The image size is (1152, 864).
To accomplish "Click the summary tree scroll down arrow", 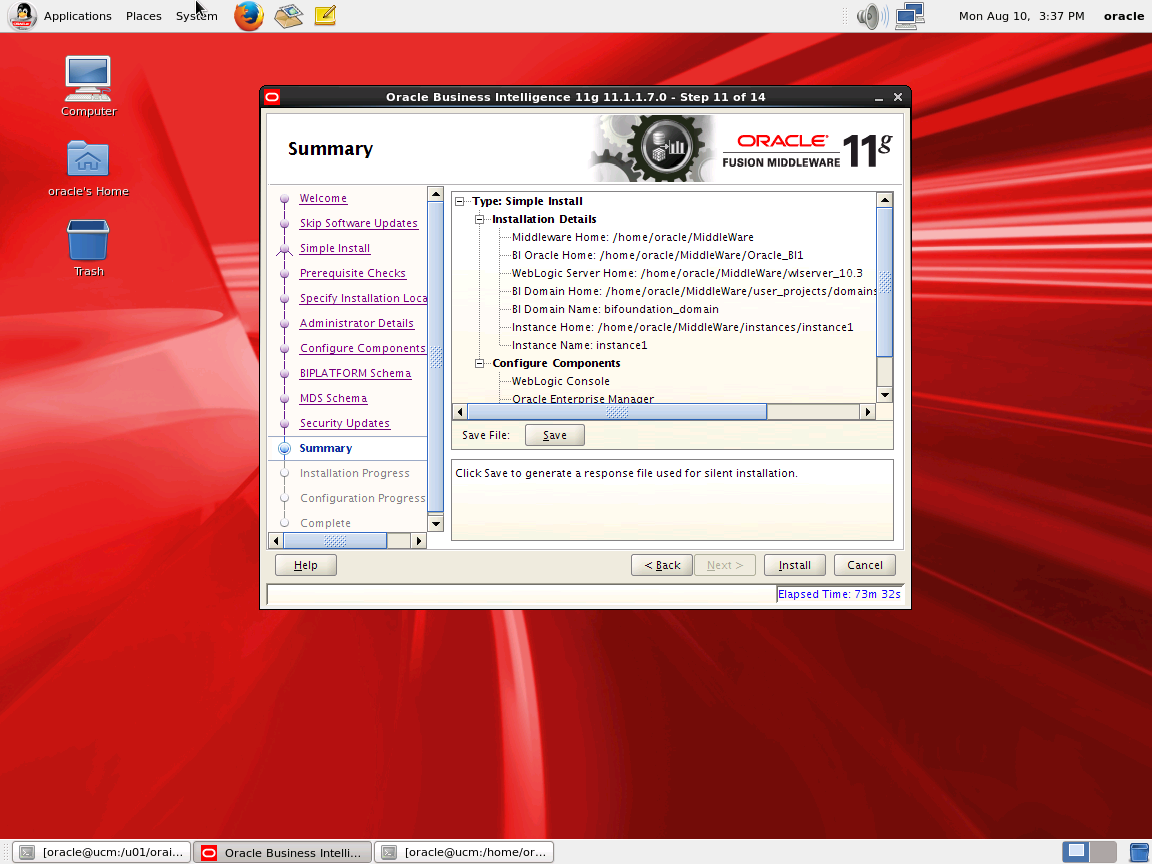I will coord(885,395).
